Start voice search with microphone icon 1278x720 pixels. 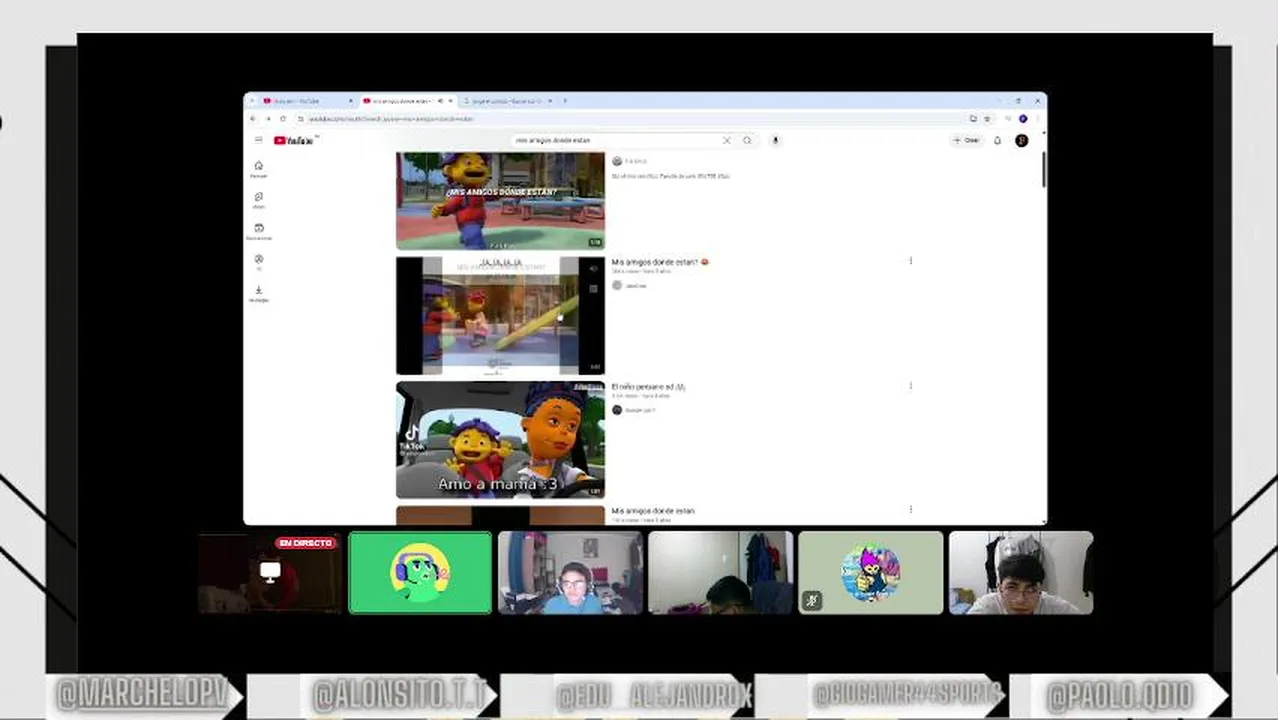(775, 141)
